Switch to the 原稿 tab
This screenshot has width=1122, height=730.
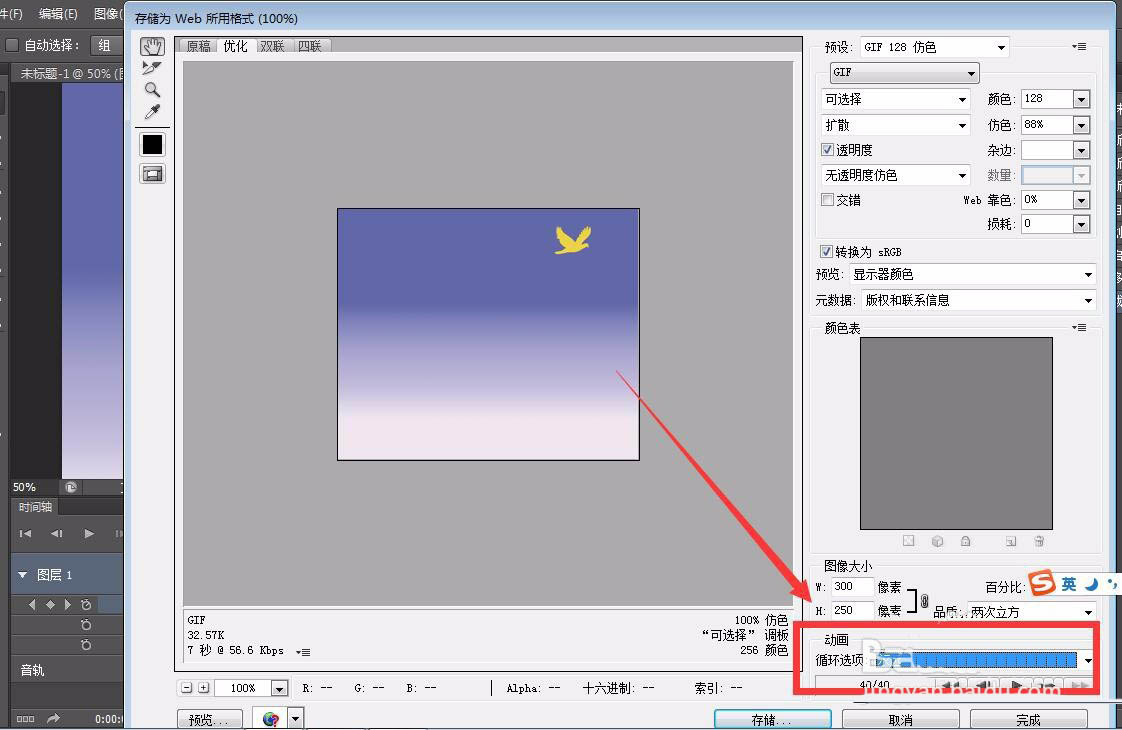click(x=198, y=46)
